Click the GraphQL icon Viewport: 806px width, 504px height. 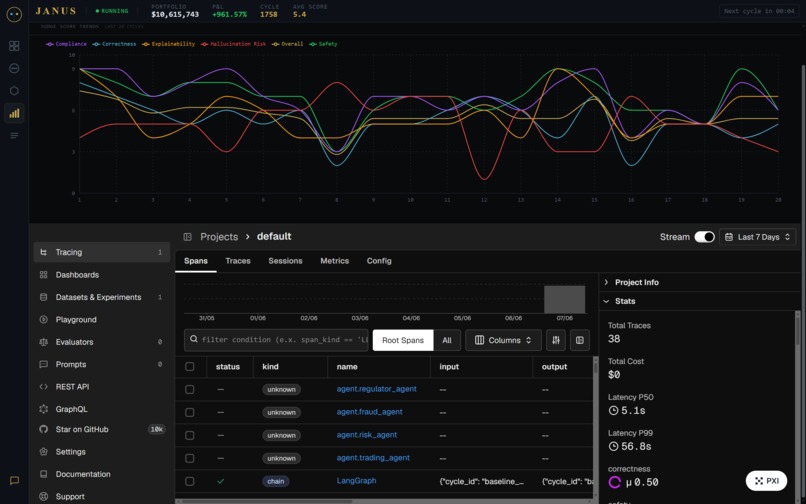pos(44,409)
